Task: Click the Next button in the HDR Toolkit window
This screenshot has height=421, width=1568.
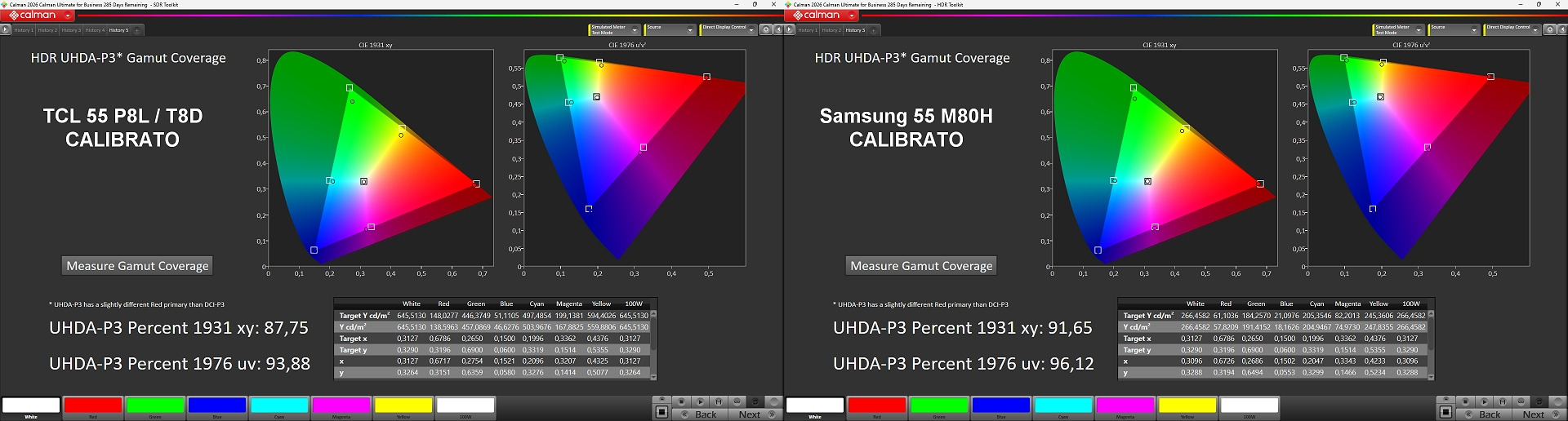Action: click(x=1539, y=414)
